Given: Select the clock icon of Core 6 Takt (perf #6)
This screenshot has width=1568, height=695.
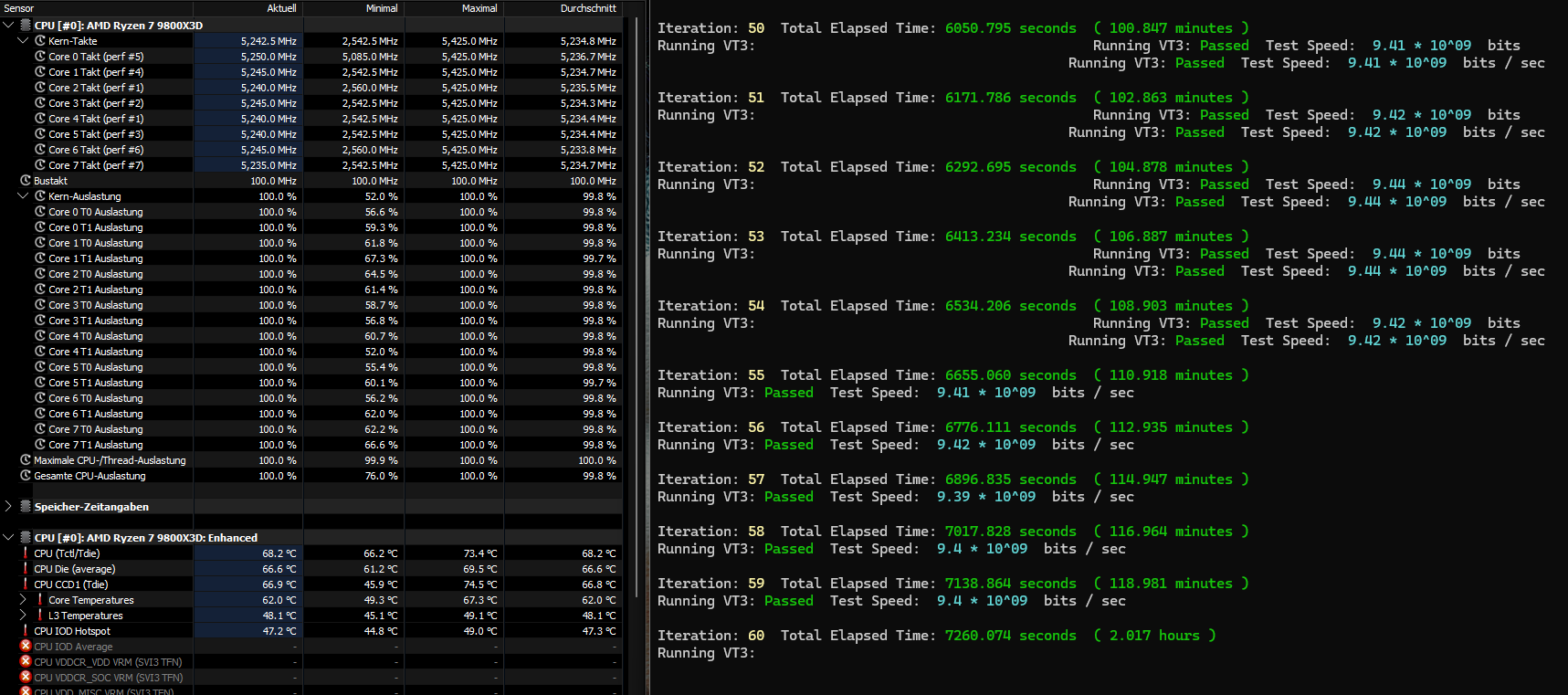Looking at the screenshot, I should pos(40,150).
